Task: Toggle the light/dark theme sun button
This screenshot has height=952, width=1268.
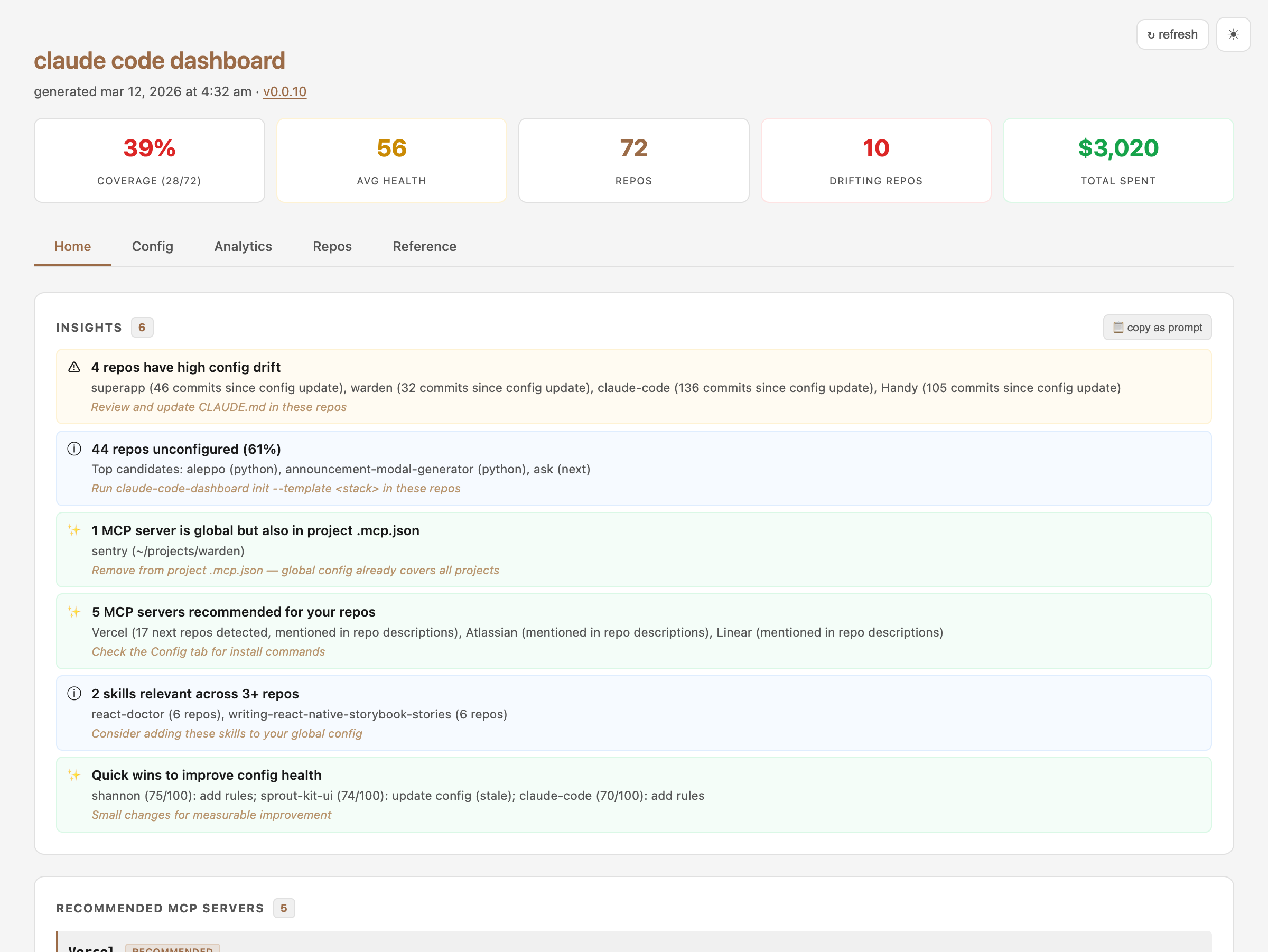Action: 1233,34
